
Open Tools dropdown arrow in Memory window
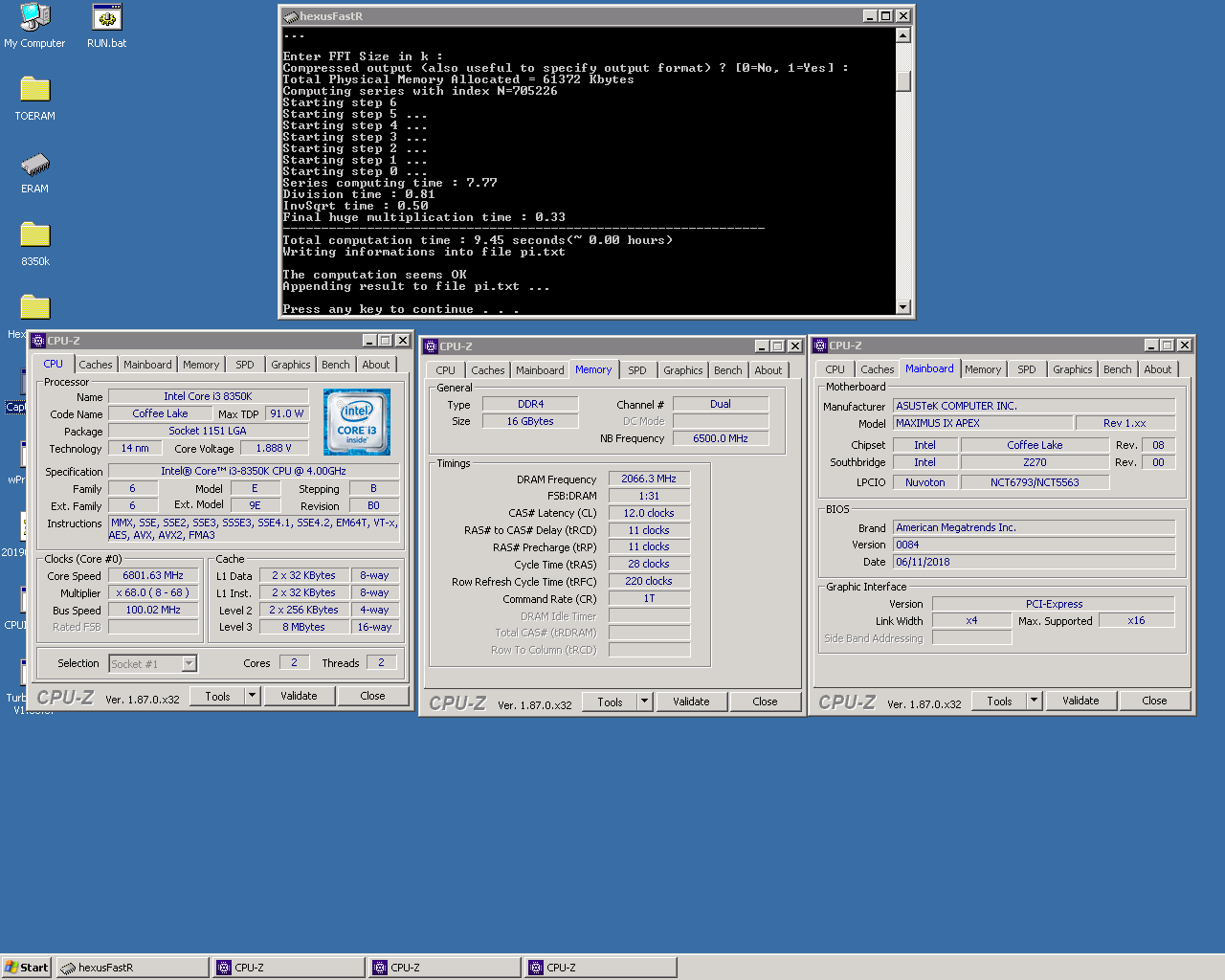pos(645,702)
